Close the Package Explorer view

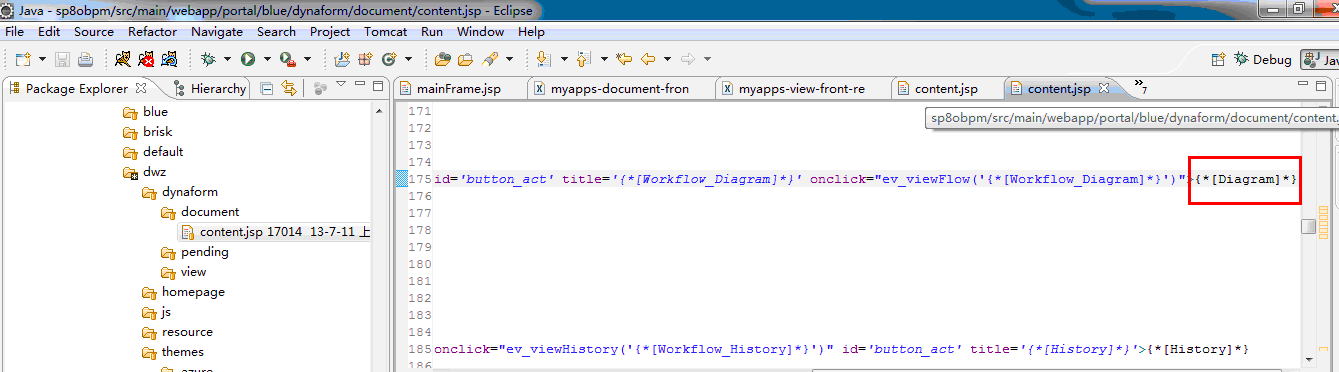pyautogui.click(x=141, y=87)
